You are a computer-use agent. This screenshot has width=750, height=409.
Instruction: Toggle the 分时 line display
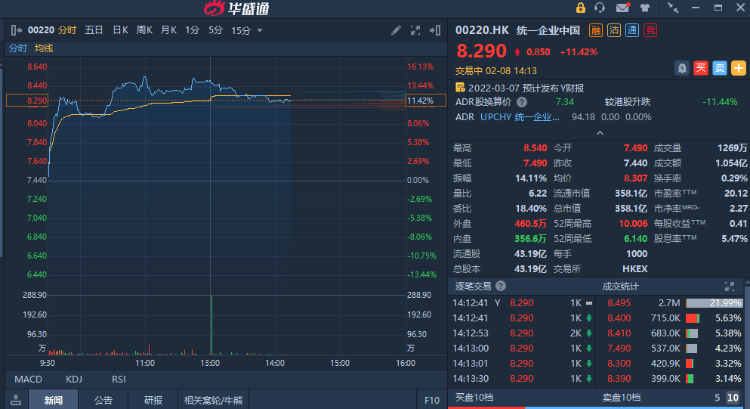(18, 48)
